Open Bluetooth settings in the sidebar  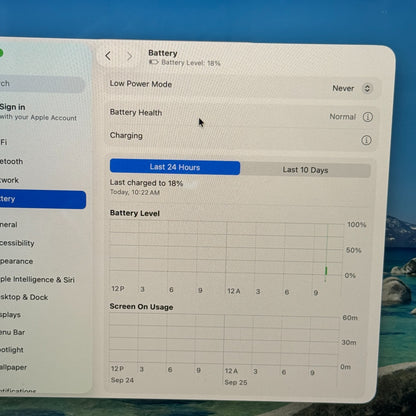point(12,161)
